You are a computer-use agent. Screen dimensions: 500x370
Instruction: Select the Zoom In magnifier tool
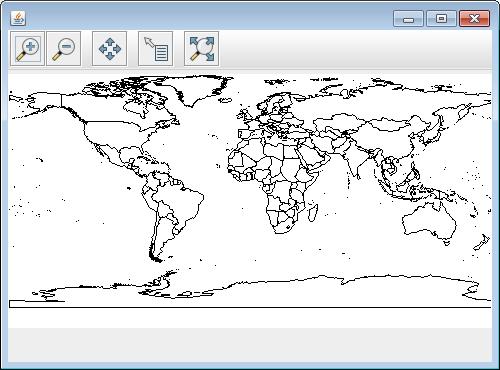tap(27, 49)
